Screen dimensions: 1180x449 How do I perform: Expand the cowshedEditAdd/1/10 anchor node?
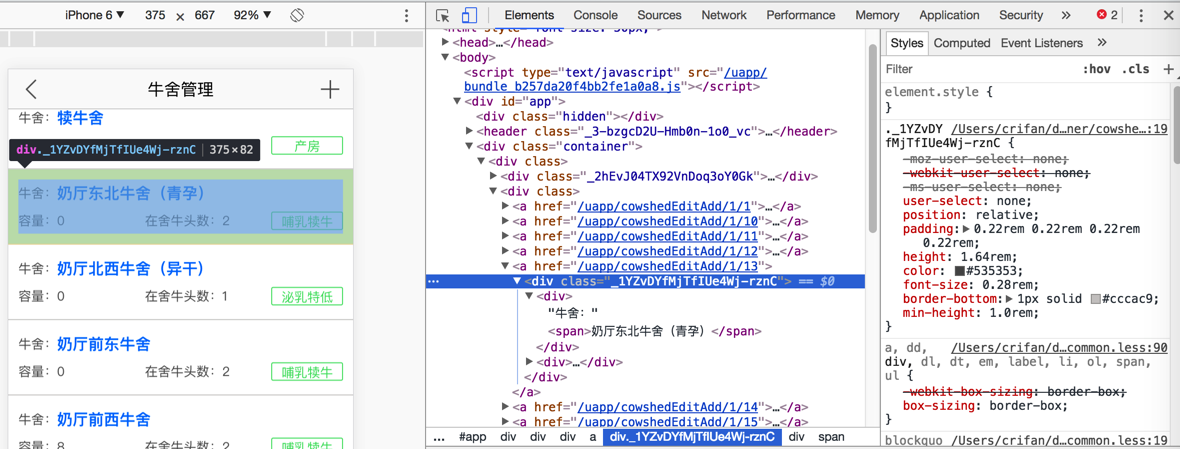pyautogui.click(x=506, y=221)
